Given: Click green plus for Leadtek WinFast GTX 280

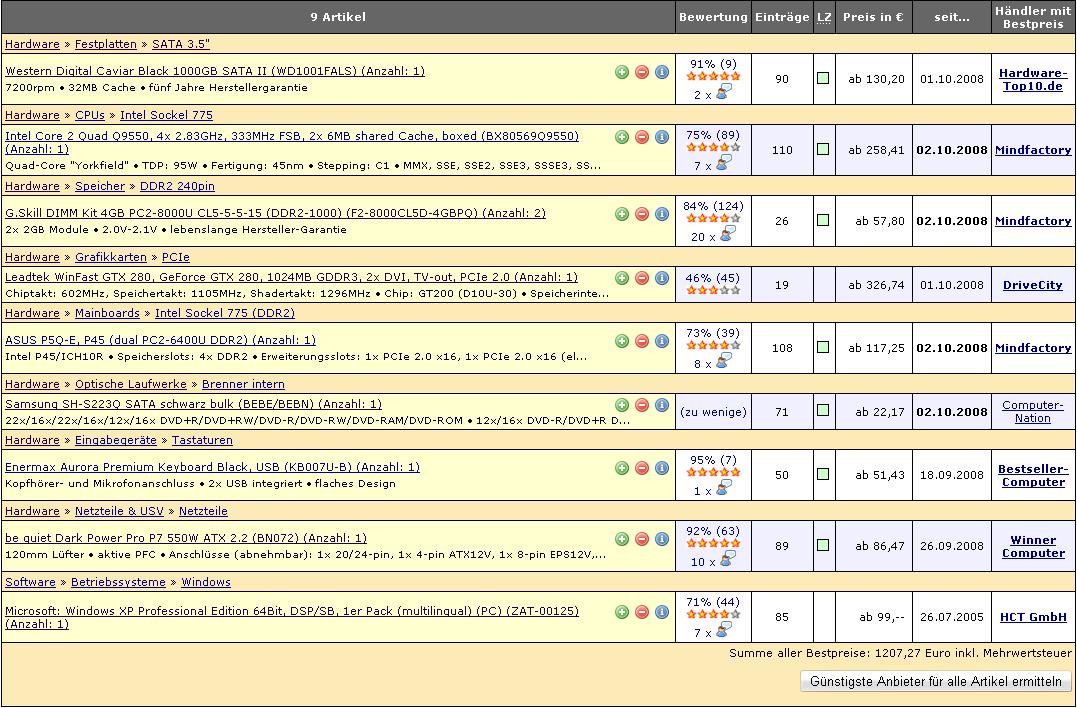Looking at the screenshot, I should pyautogui.click(x=622, y=278).
